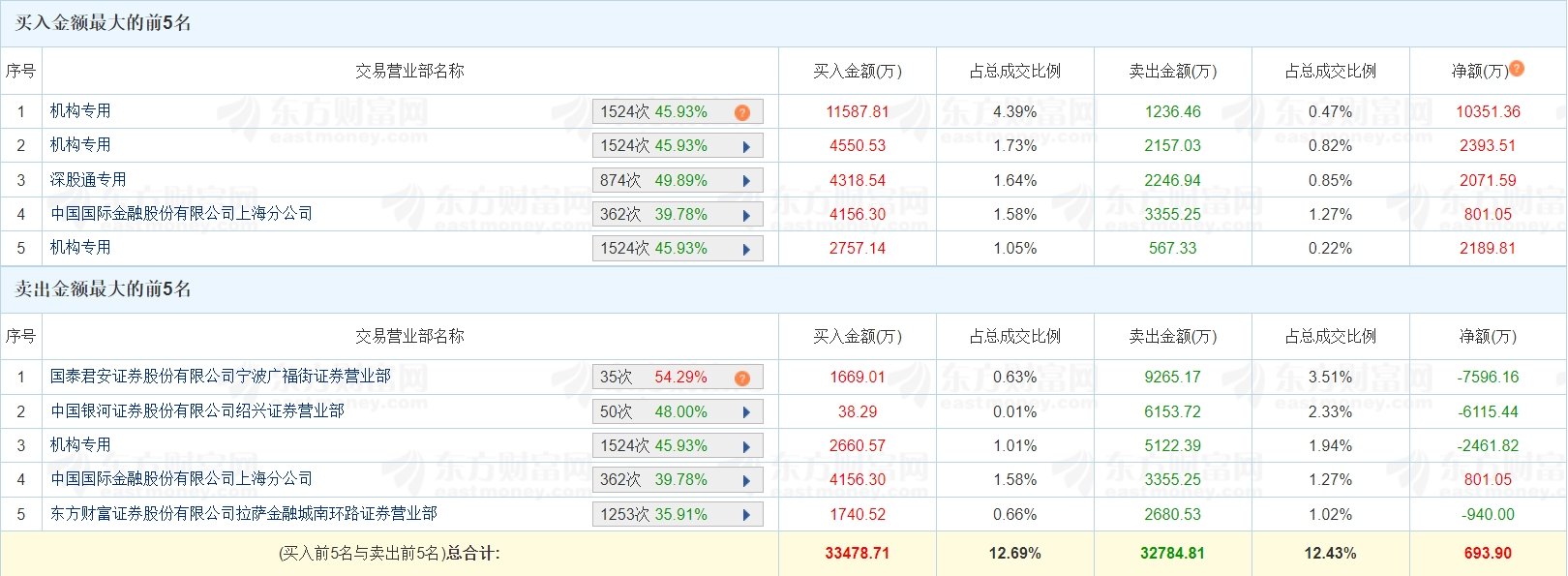Image resolution: width=1568 pixels, height=576 pixels.
Task: Expand 中国国际金融 stats in the sell table
Action: click(746, 480)
